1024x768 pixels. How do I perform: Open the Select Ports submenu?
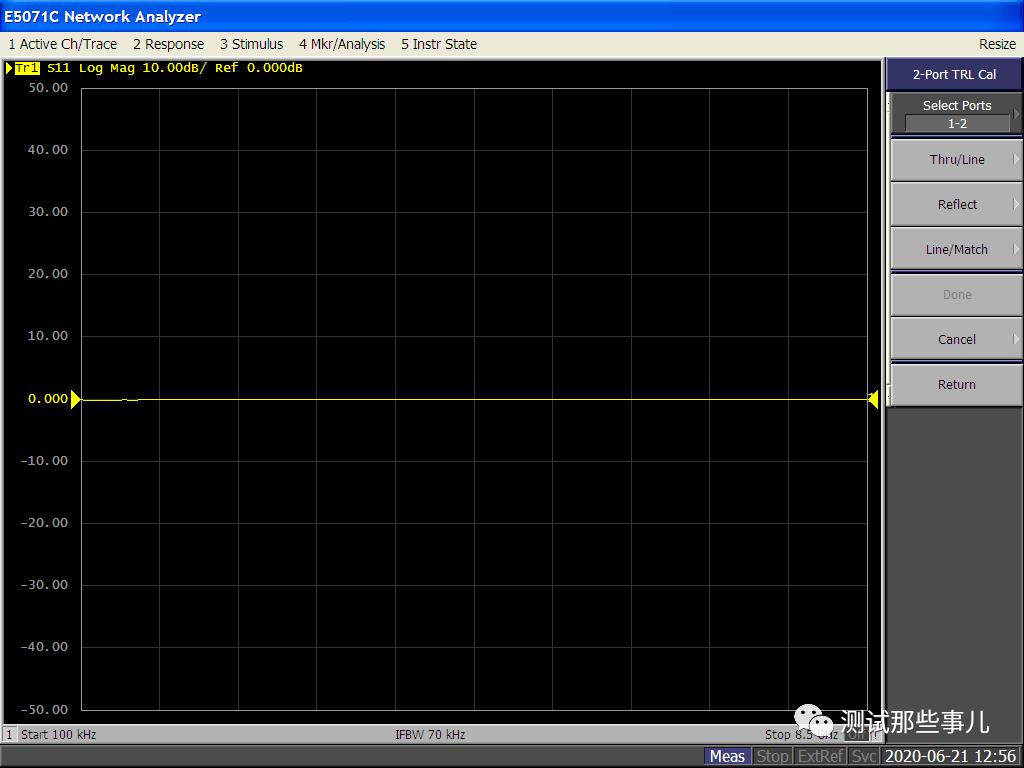(x=957, y=114)
